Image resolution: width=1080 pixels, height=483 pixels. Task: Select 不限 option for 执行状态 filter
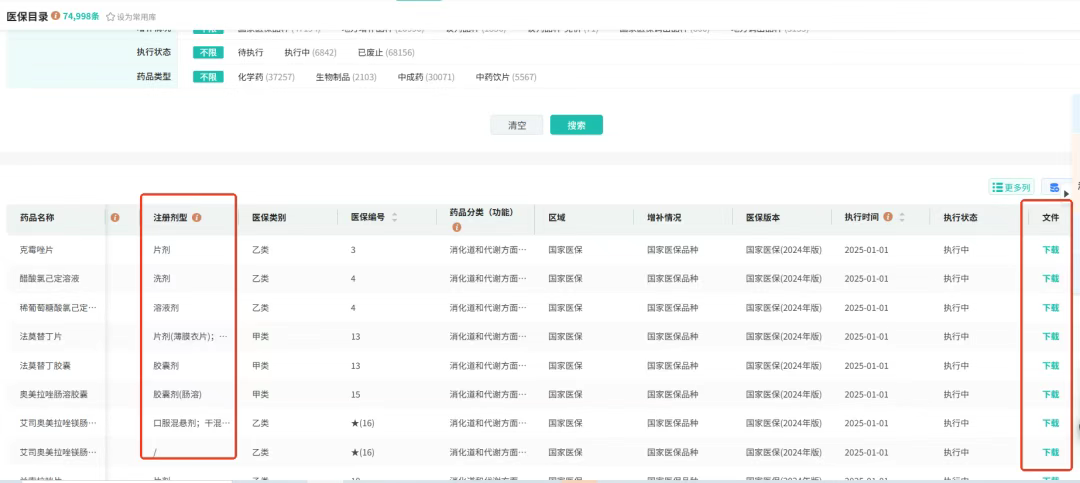click(208, 52)
